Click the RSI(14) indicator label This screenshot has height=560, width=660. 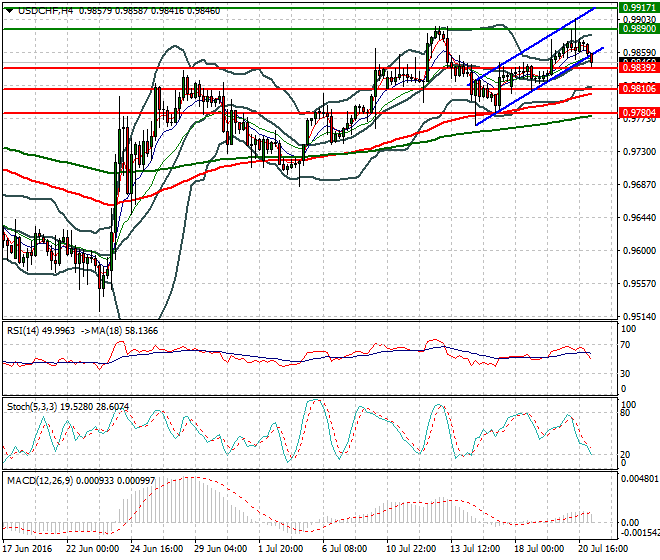pyautogui.click(x=23, y=331)
